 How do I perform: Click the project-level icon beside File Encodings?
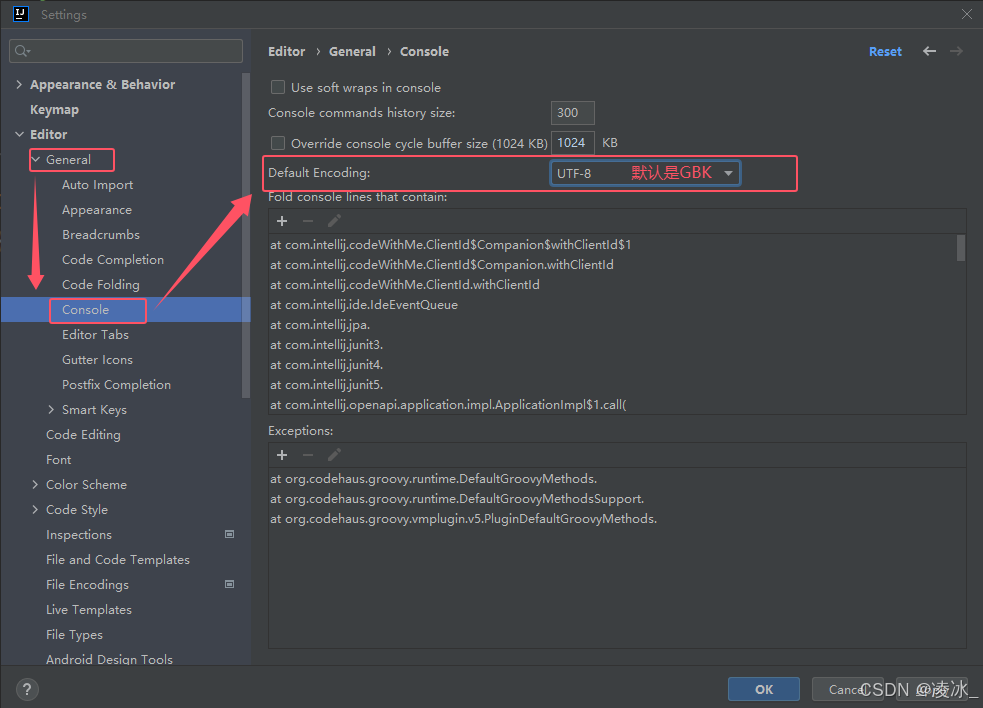(x=229, y=584)
